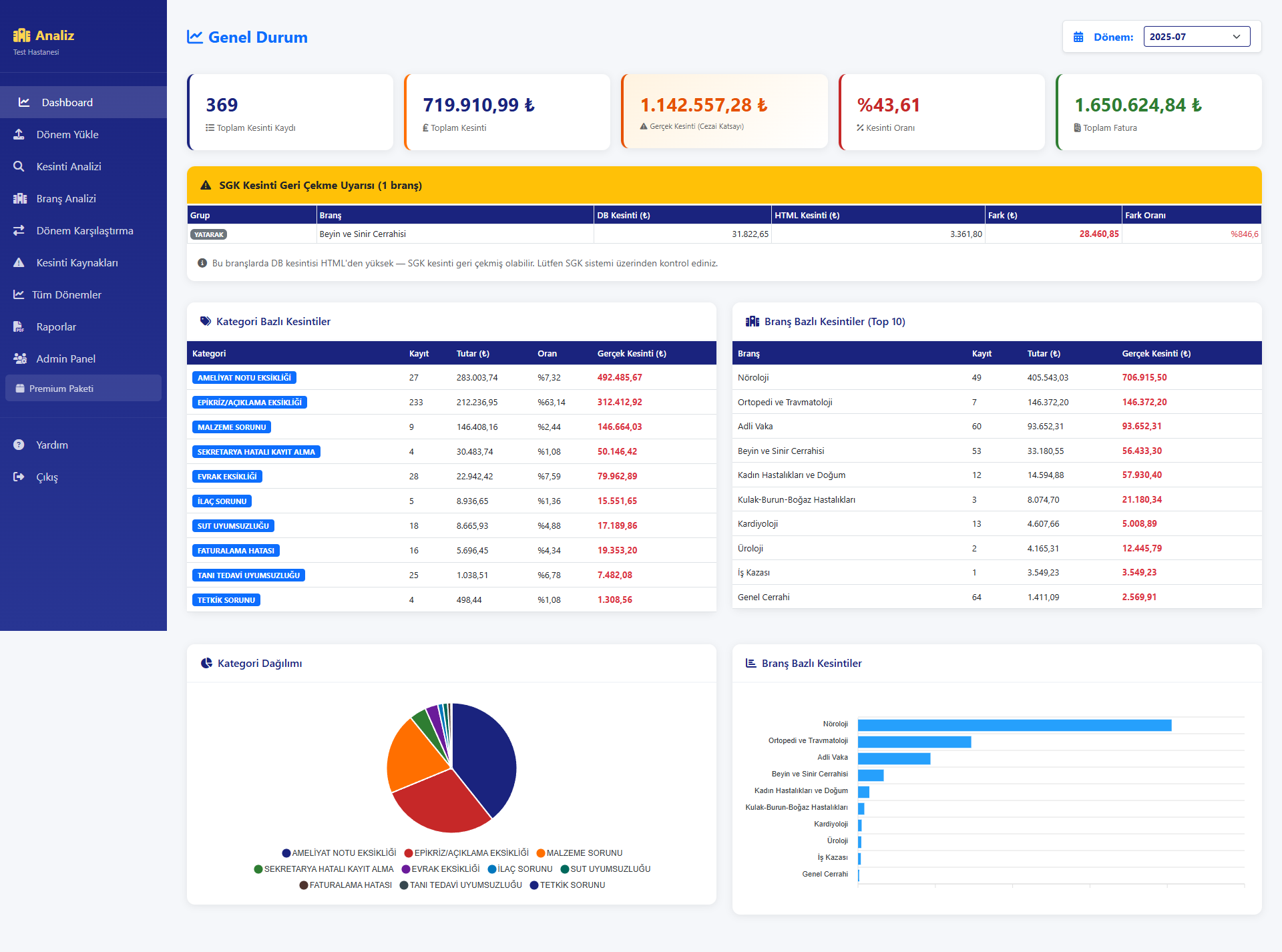1282x952 pixels.
Task: Select Dashboard in the sidebar
Action: tap(67, 102)
